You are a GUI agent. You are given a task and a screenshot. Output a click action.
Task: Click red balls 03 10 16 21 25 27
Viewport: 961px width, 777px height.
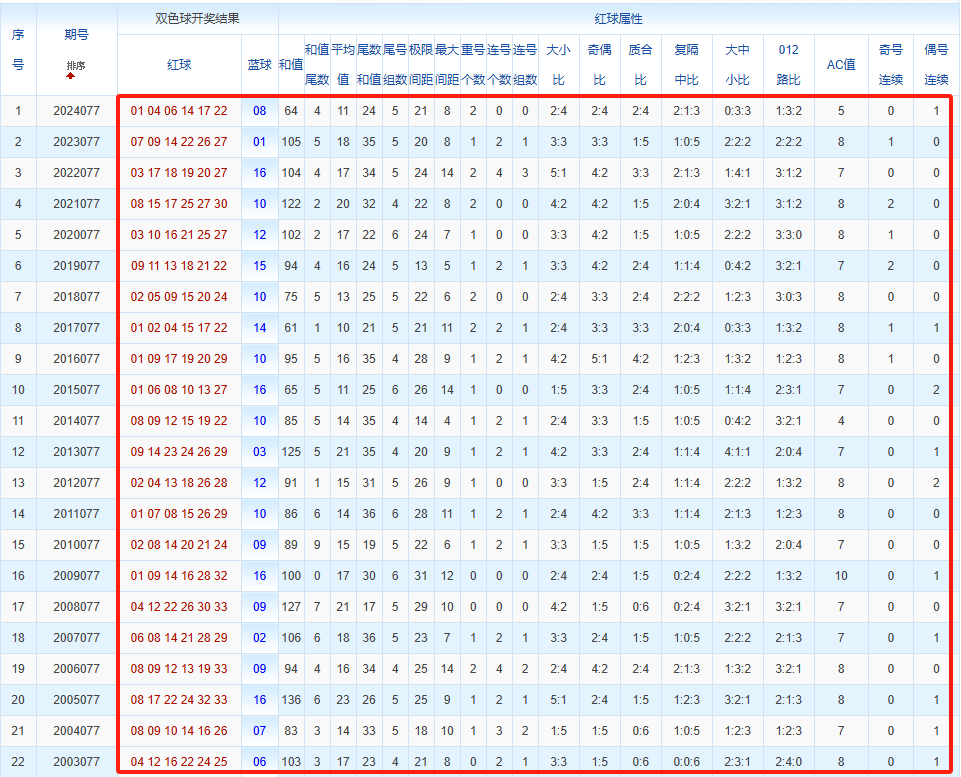(179, 235)
